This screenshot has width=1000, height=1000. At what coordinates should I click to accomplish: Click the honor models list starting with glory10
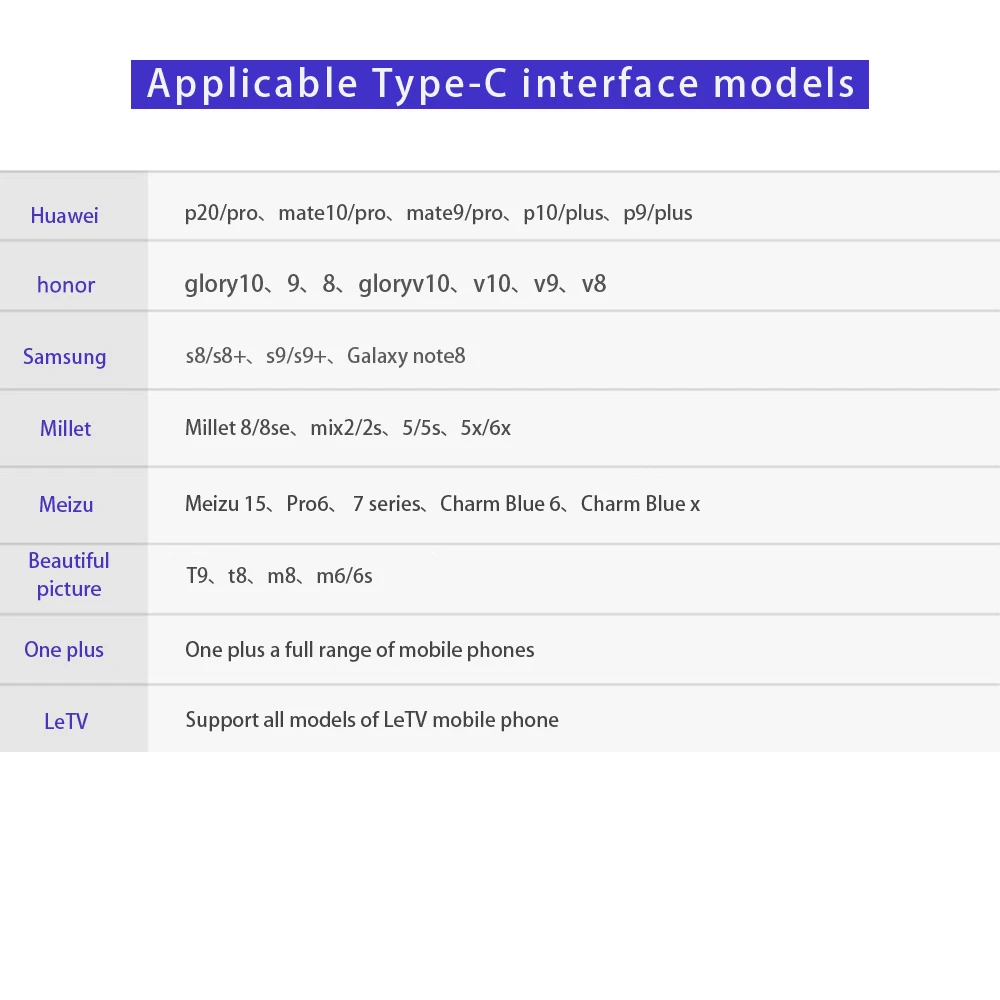395,284
